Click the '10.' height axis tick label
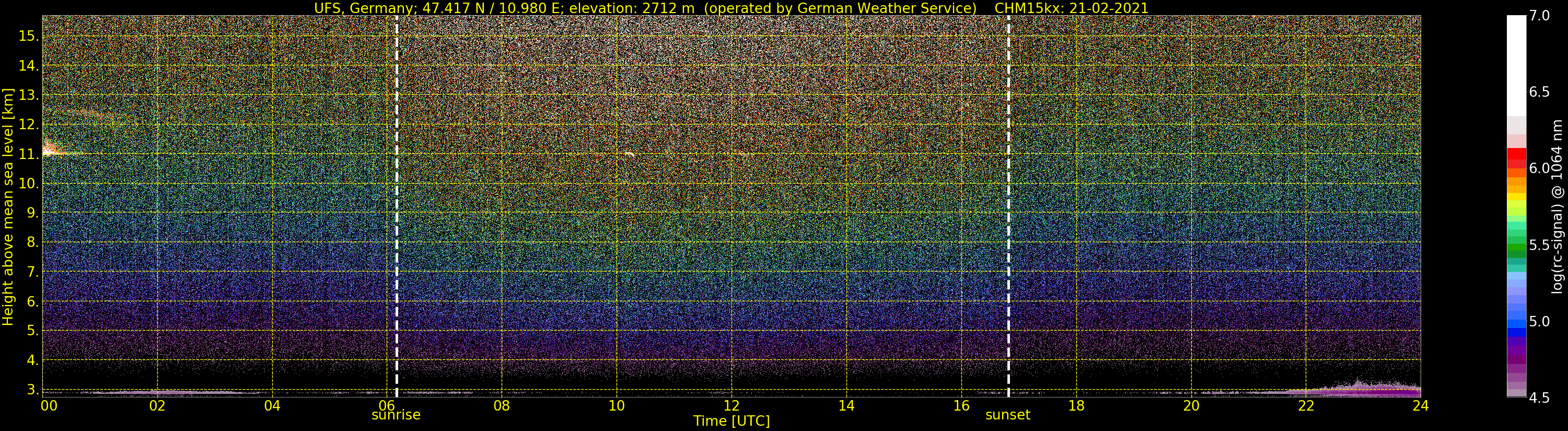Image resolution: width=1568 pixels, height=431 pixels. (29, 184)
